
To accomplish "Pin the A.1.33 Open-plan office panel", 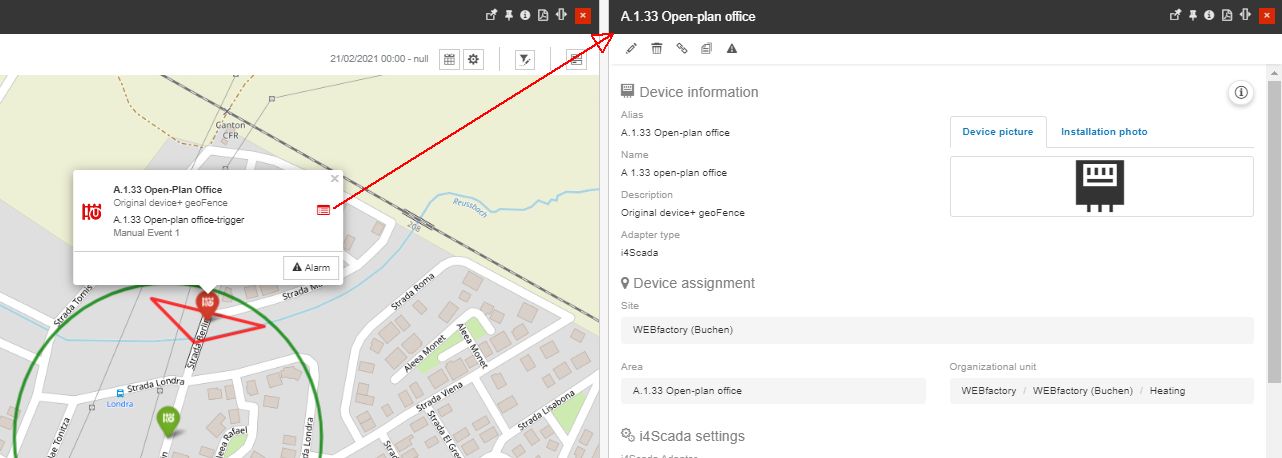I will click(1193, 15).
